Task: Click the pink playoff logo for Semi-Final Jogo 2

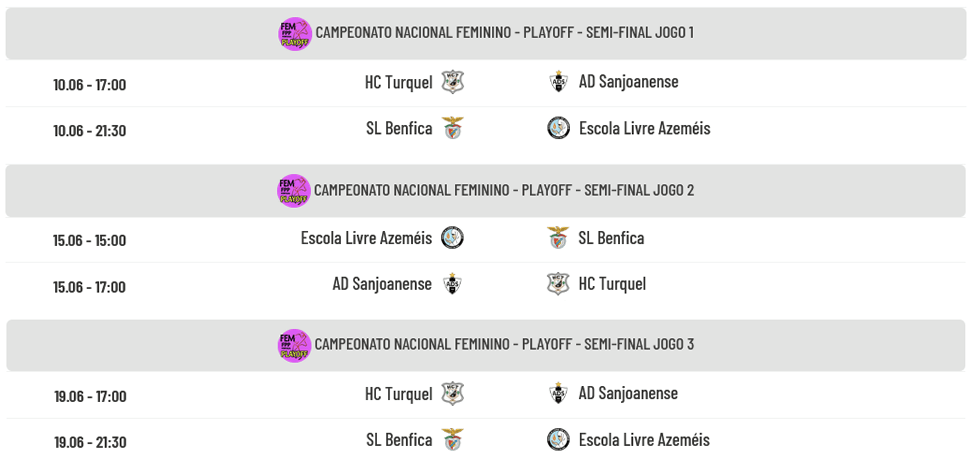Action: (x=294, y=191)
